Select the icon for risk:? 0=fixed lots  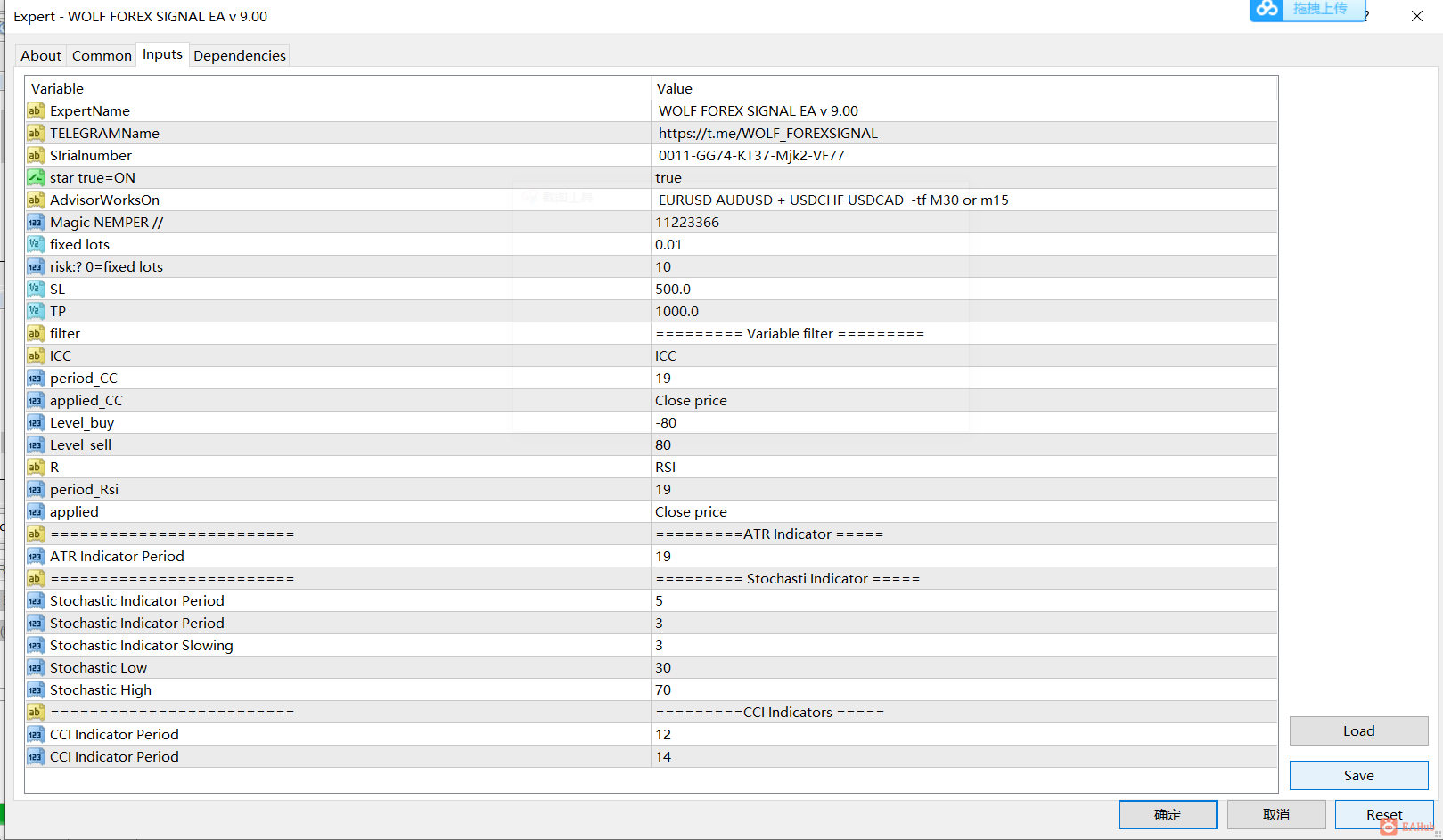point(35,266)
